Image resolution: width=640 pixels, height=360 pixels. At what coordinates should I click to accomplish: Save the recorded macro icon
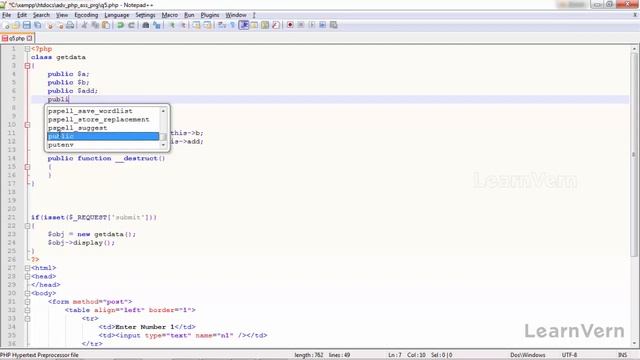(333, 25)
